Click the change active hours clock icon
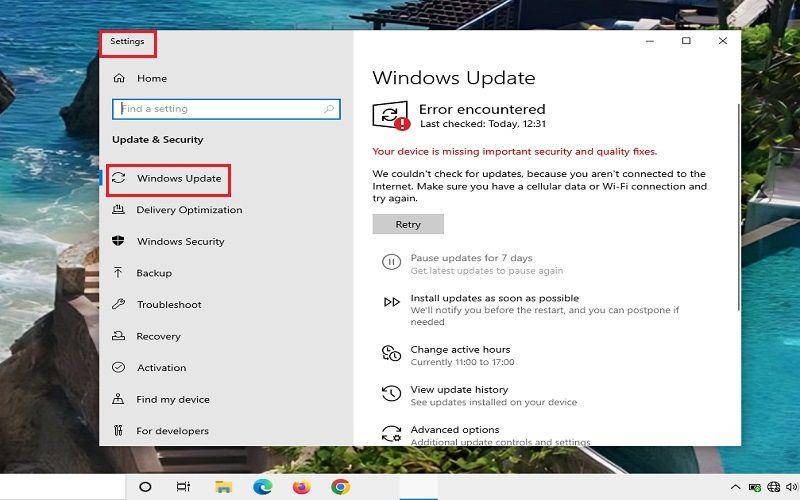This screenshot has width=800, height=500. 391,353
